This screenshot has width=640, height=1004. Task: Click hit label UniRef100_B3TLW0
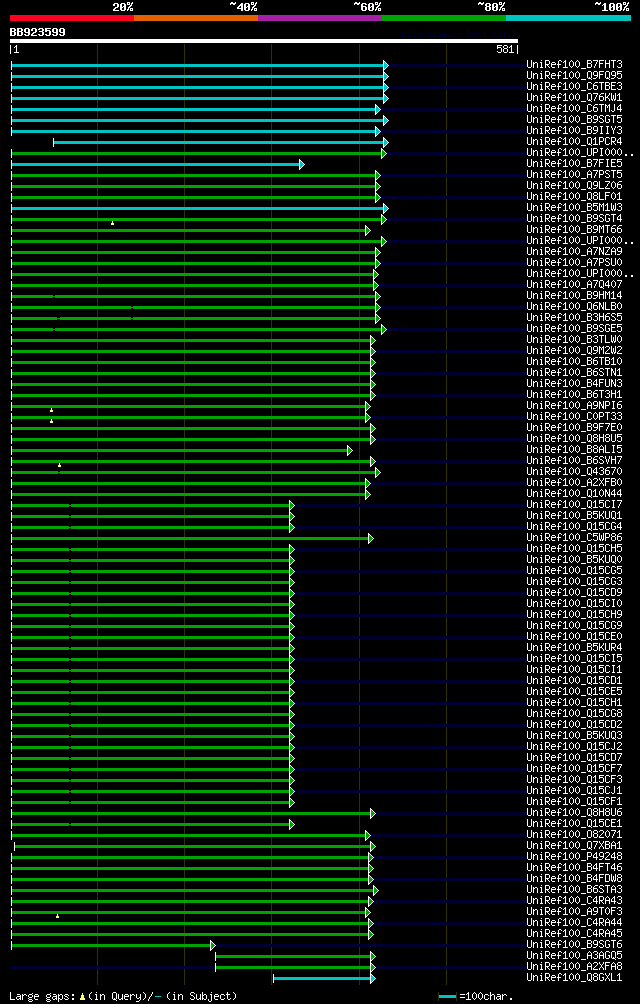[x=574, y=340]
